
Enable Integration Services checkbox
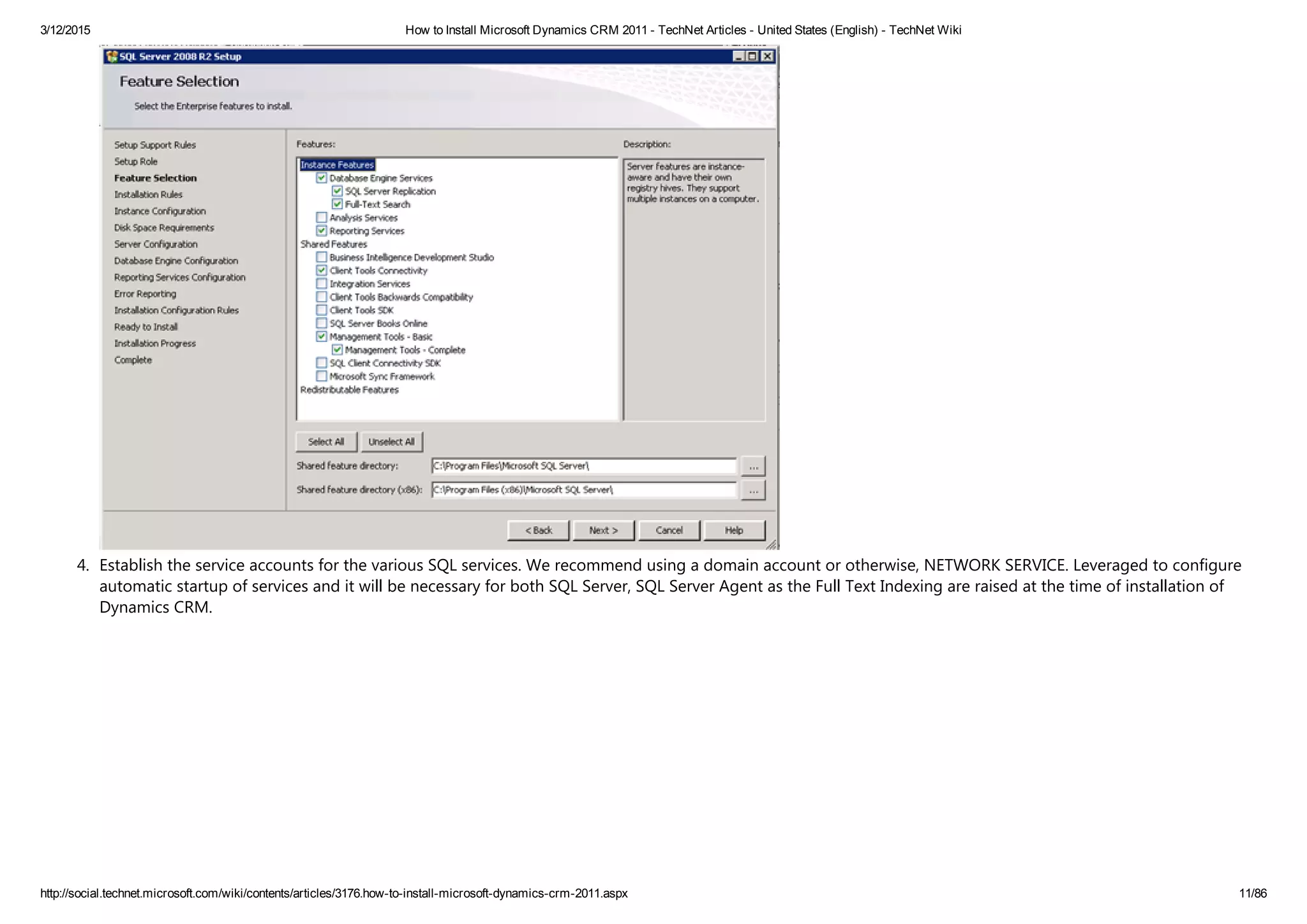(322, 284)
